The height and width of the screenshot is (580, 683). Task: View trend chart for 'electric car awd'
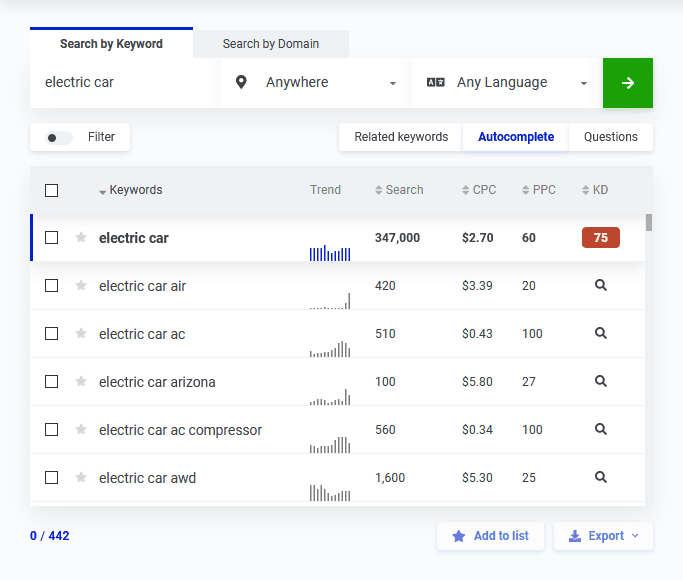click(330, 492)
